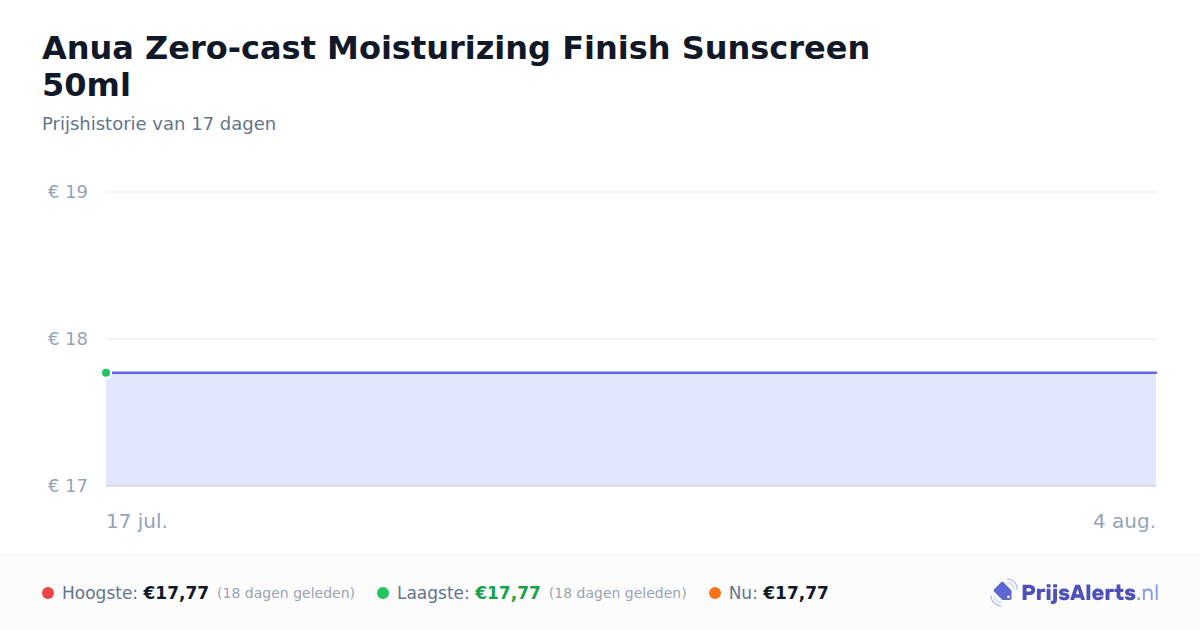
Task: Select the € 17 axis label
Action: (x=68, y=486)
